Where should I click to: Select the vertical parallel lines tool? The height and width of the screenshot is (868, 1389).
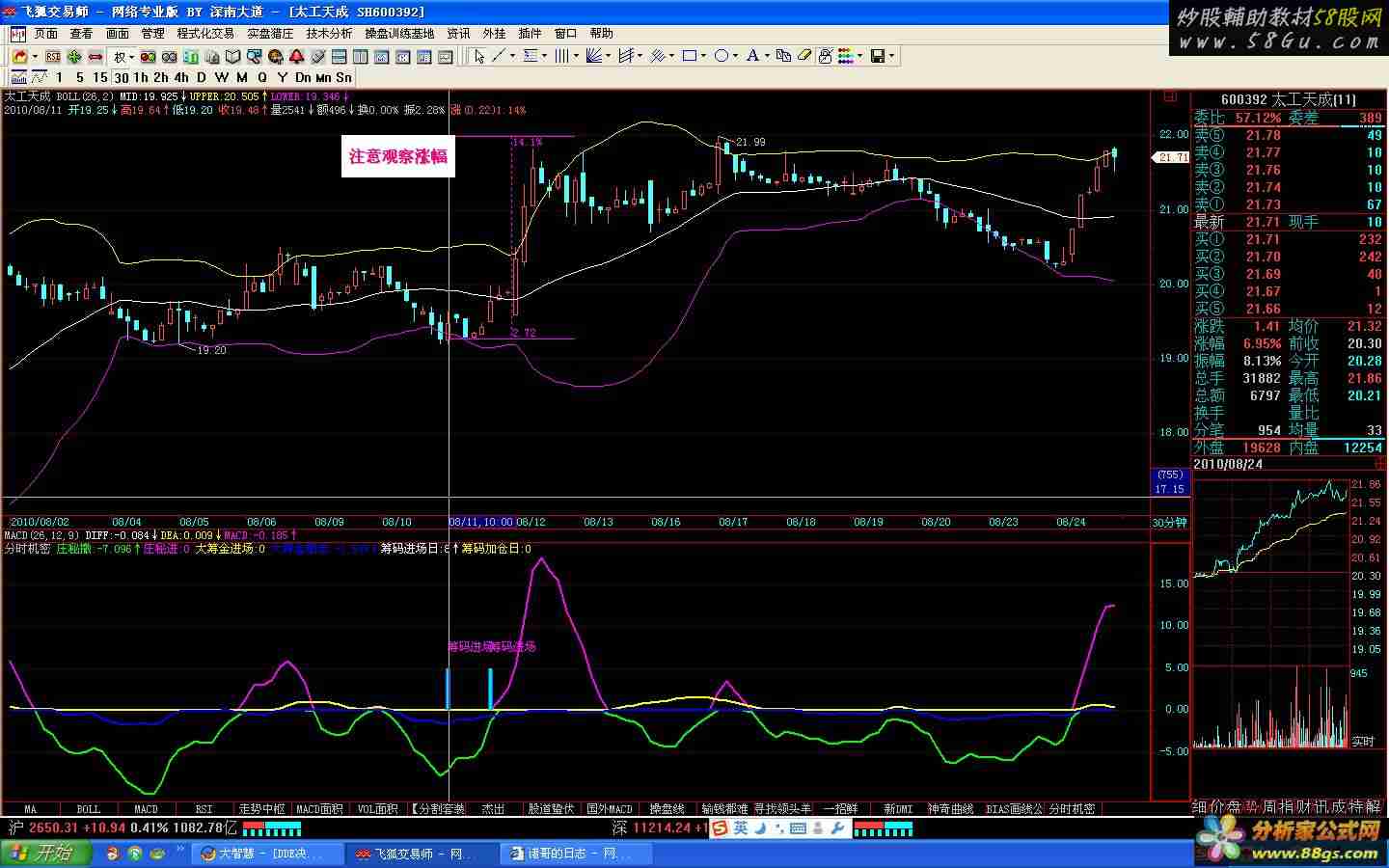pos(561,56)
